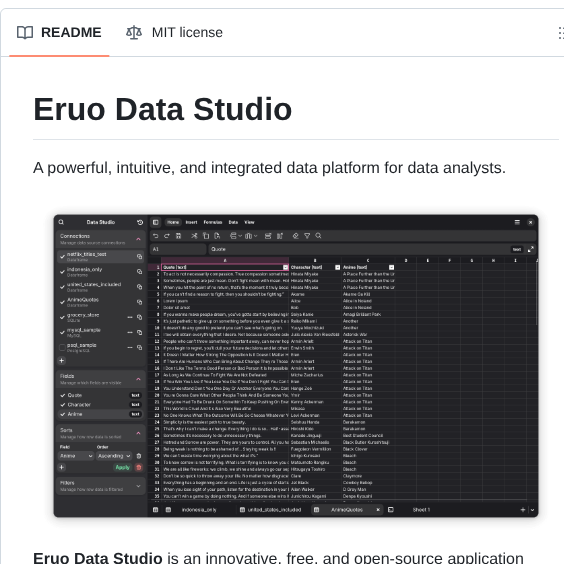Hide the Quote field via its checkmark

coord(63,395)
